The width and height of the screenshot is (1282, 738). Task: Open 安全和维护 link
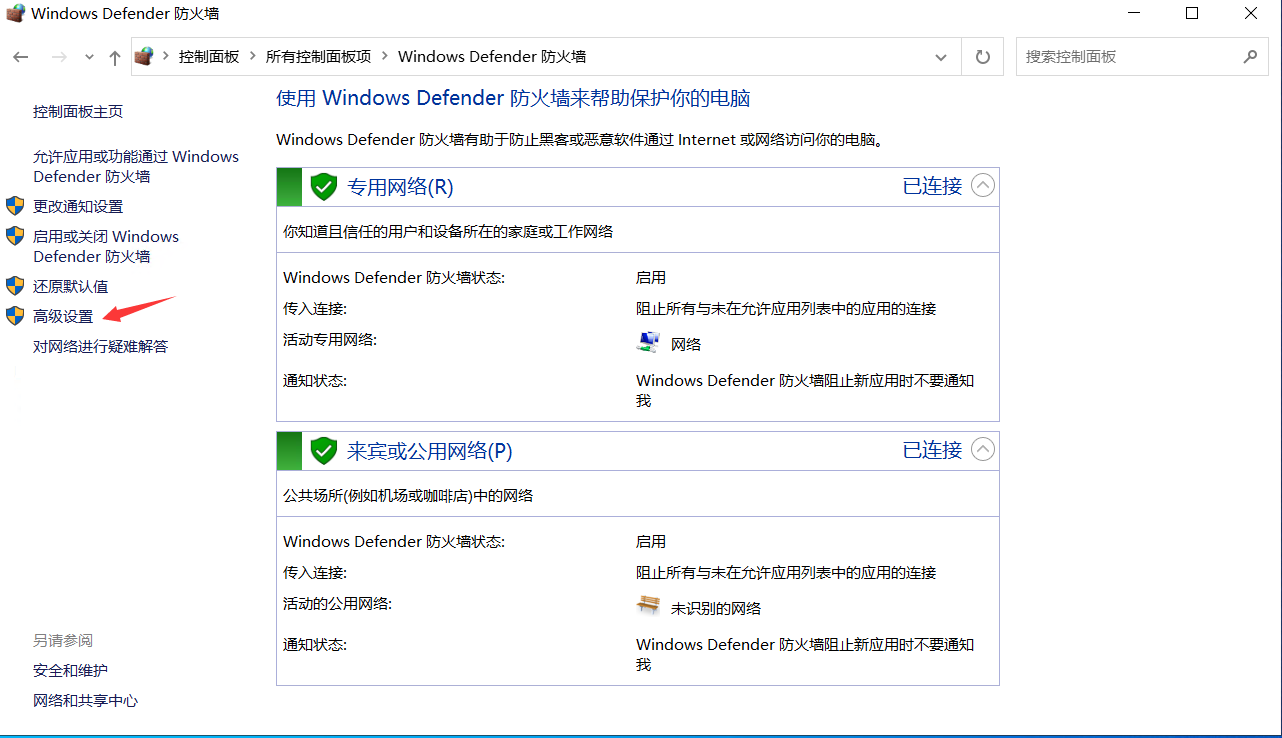pyautogui.click(x=70, y=671)
